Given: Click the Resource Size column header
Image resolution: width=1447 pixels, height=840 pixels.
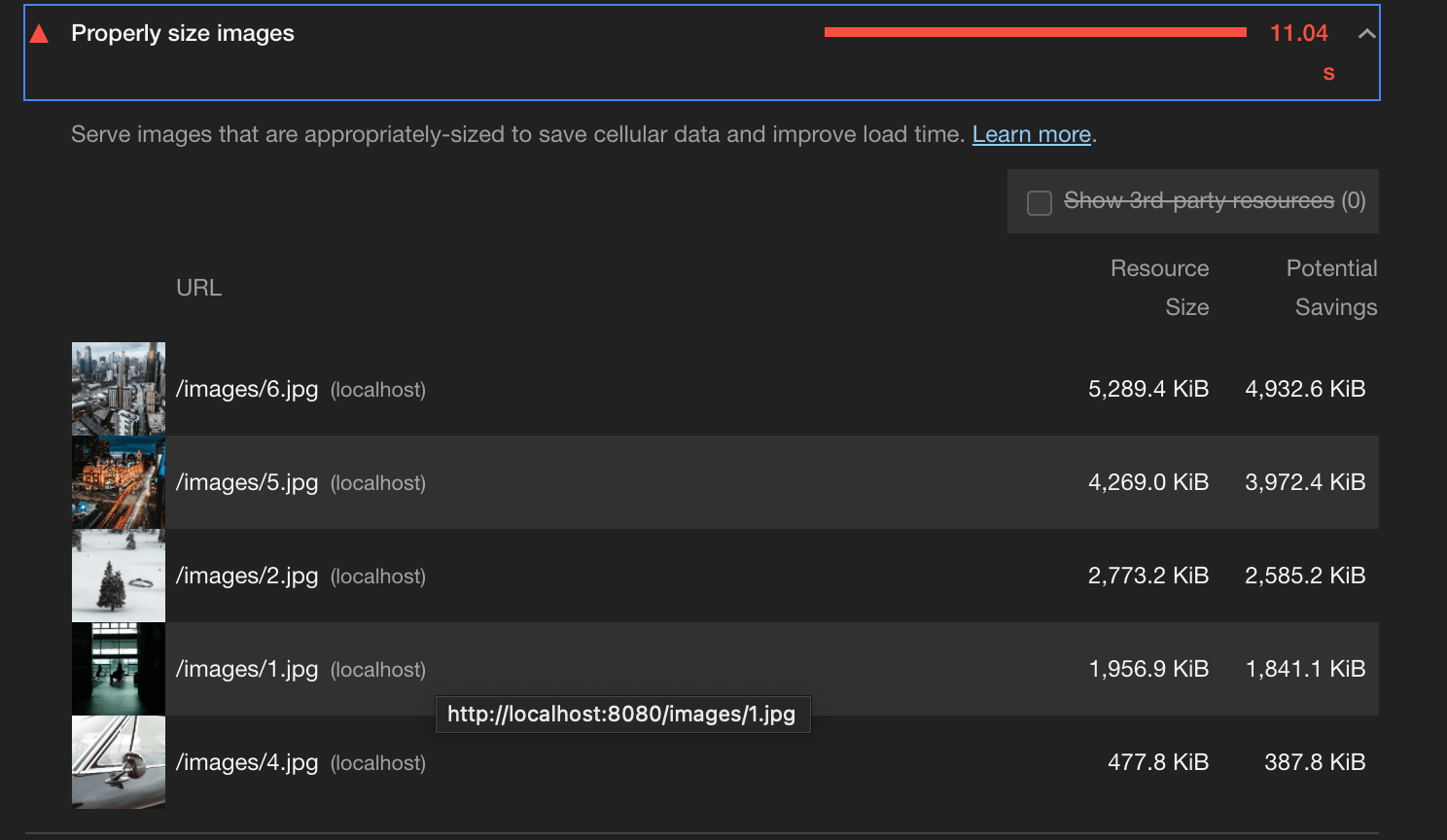Looking at the screenshot, I should point(1160,288).
